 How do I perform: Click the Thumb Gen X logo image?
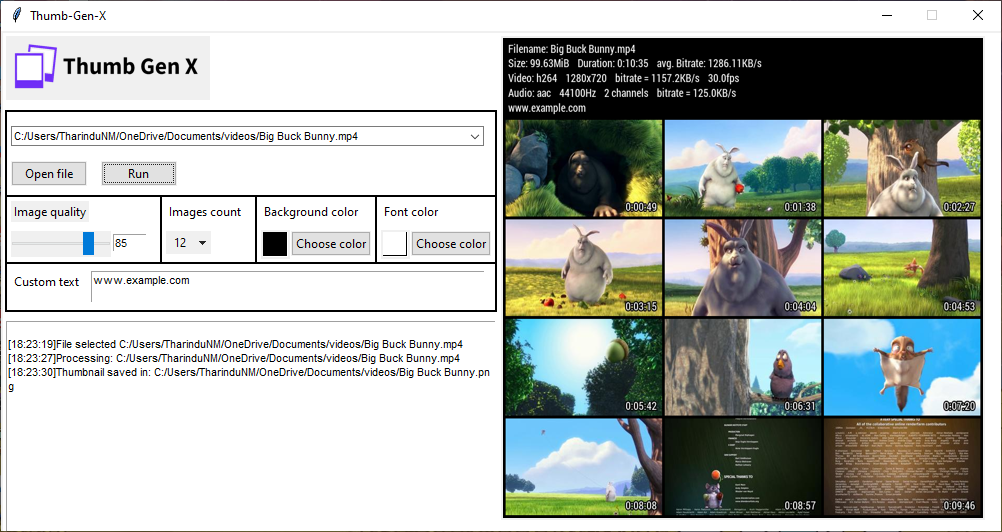pyautogui.click(x=108, y=68)
